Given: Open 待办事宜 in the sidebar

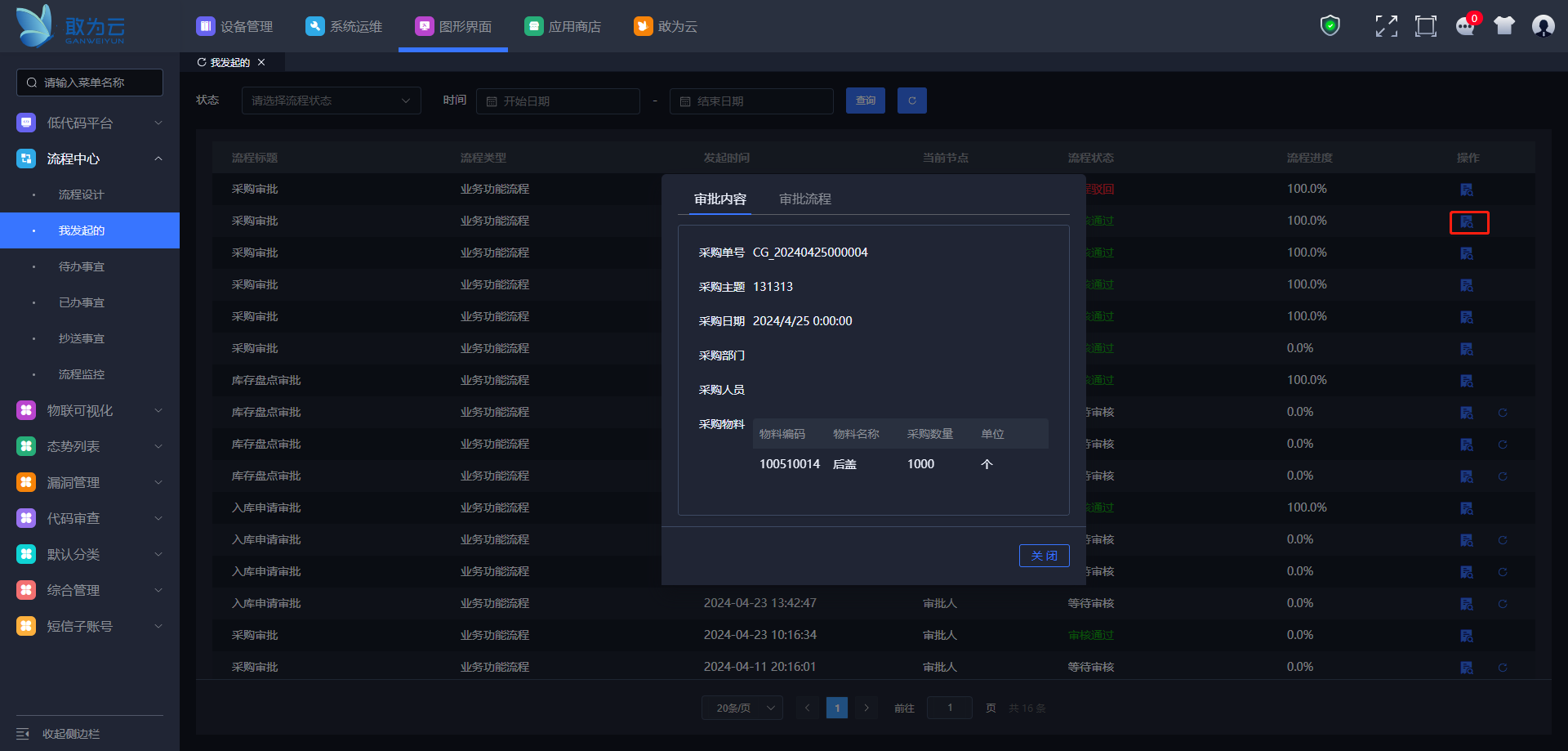Looking at the screenshot, I should point(82,266).
